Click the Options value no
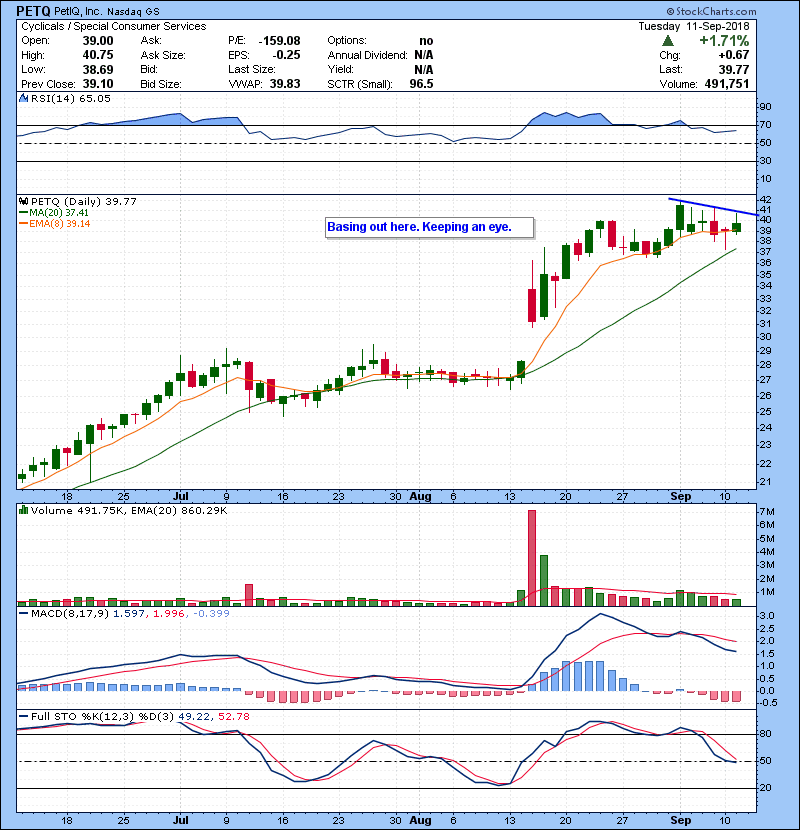 [426, 41]
